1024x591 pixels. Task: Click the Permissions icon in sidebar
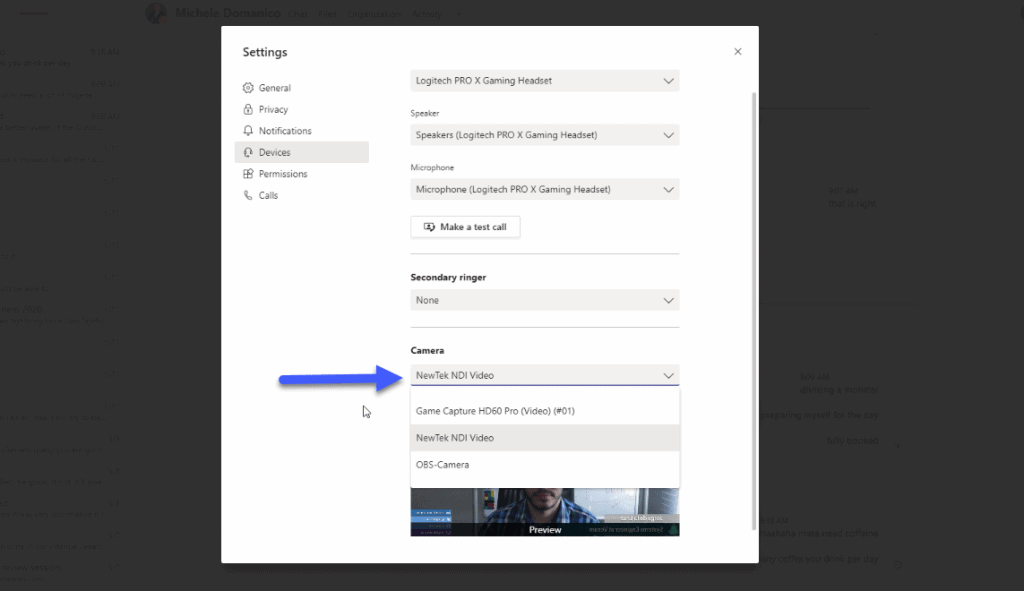click(x=248, y=174)
